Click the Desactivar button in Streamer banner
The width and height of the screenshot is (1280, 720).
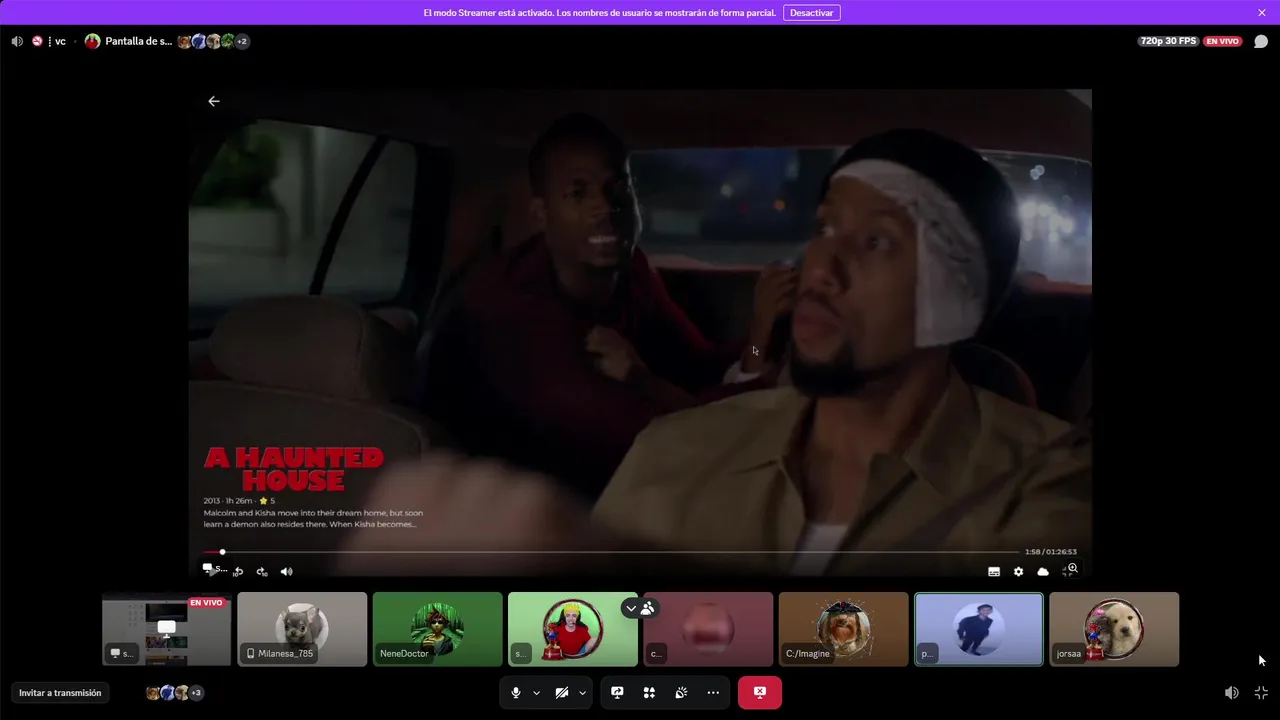tap(811, 13)
